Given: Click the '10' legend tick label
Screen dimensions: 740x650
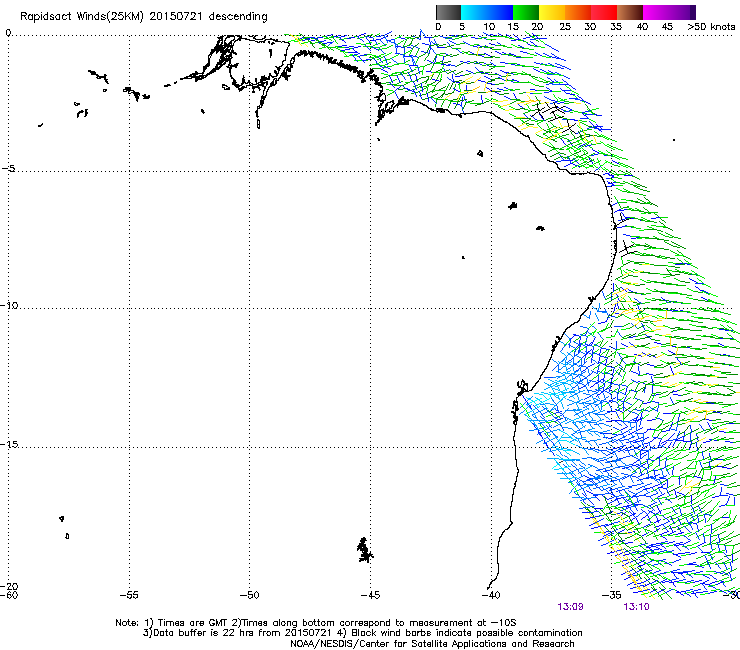Looking at the screenshot, I should coord(489,26).
